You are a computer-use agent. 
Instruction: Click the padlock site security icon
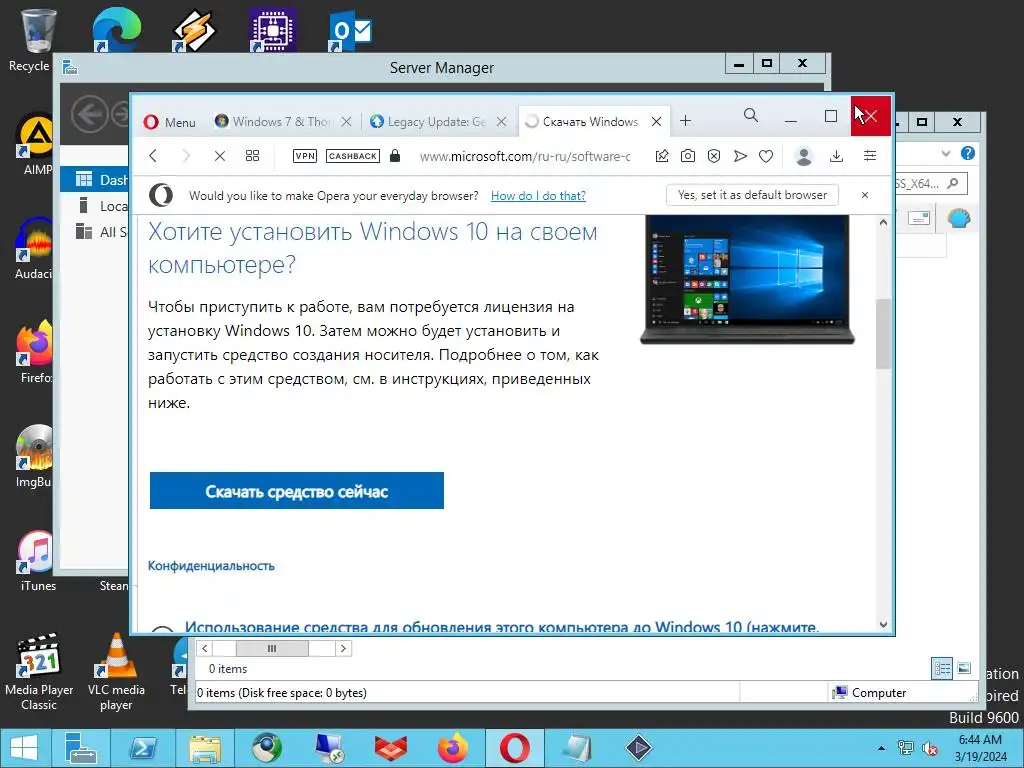click(x=394, y=155)
